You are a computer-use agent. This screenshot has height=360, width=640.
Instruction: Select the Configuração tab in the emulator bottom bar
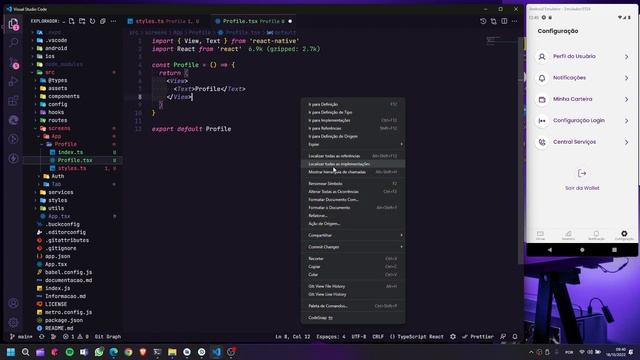pos(624,235)
